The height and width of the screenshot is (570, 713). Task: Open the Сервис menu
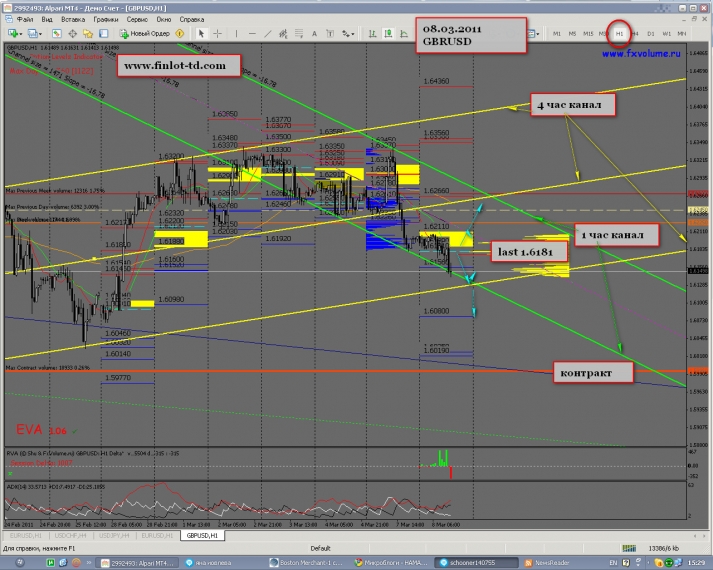coord(137,20)
